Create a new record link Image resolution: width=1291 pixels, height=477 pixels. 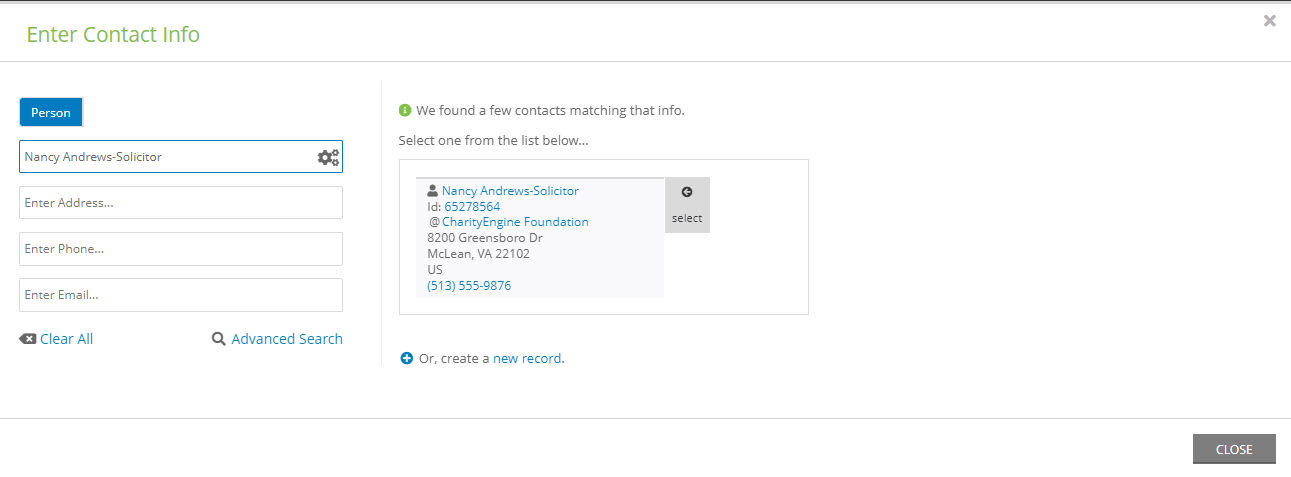coord(527,358)
